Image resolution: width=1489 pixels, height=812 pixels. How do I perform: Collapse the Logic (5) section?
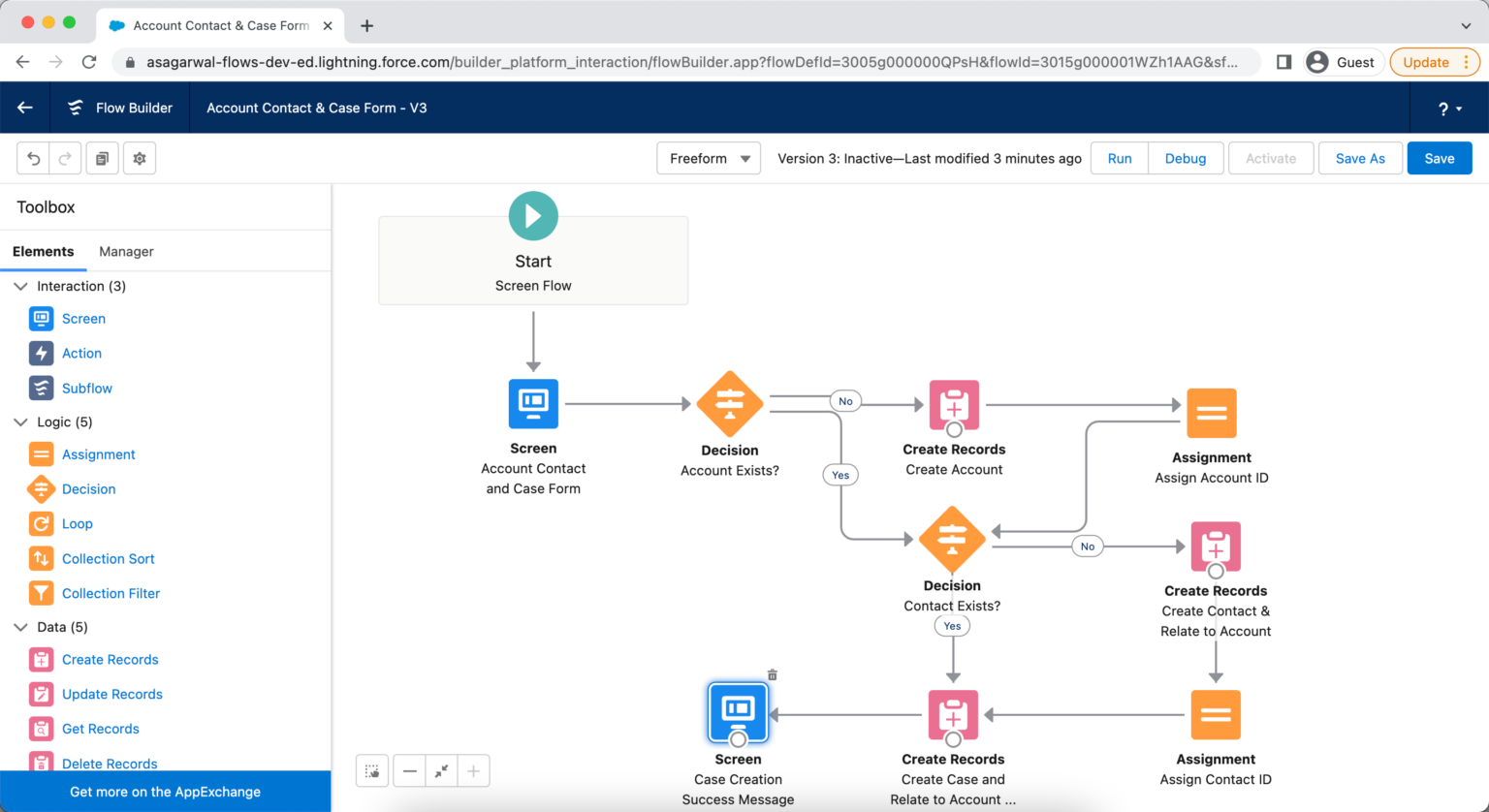(20, 422)
